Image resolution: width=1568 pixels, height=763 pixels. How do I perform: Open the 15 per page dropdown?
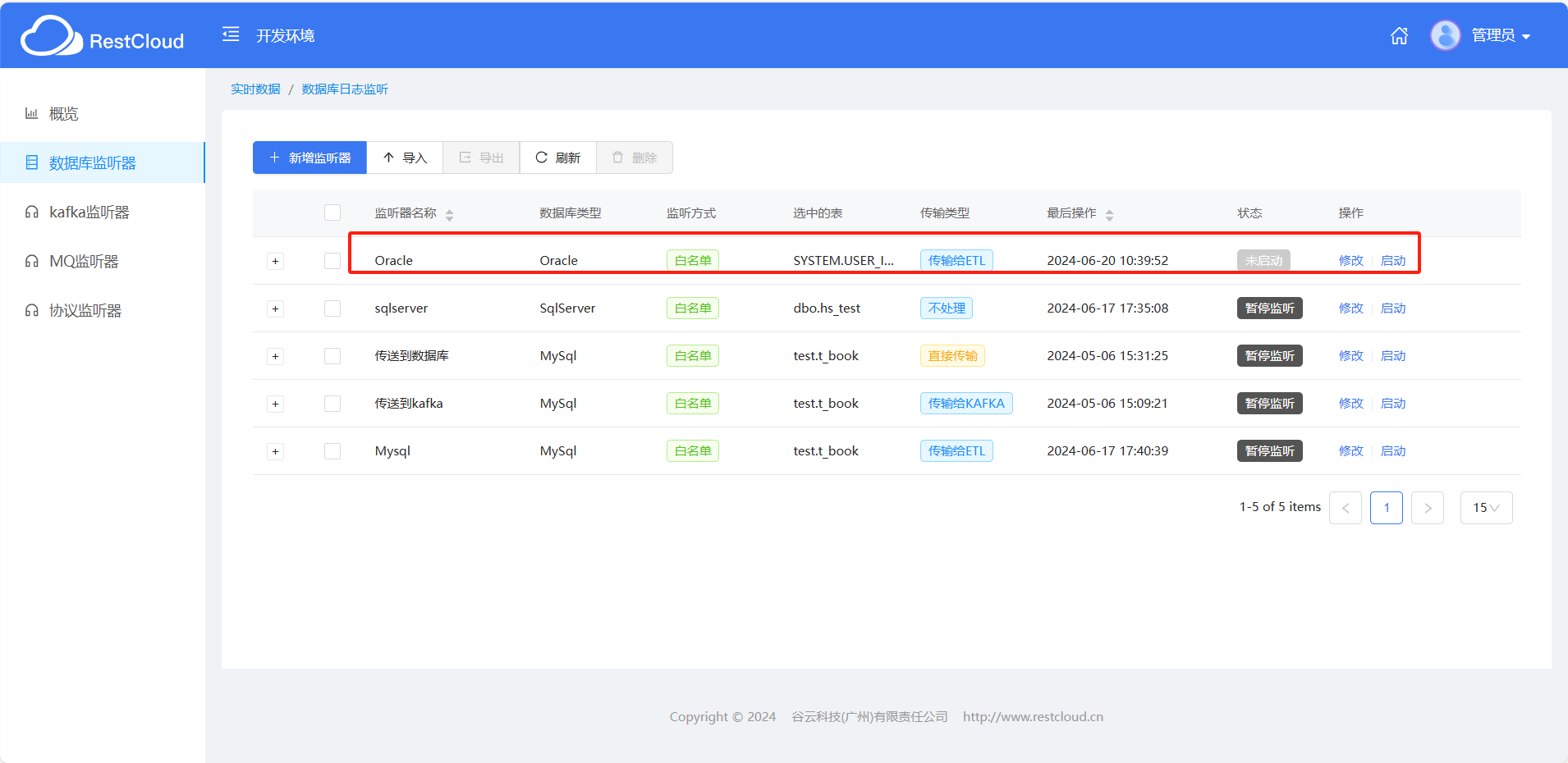click(1486, 508)
